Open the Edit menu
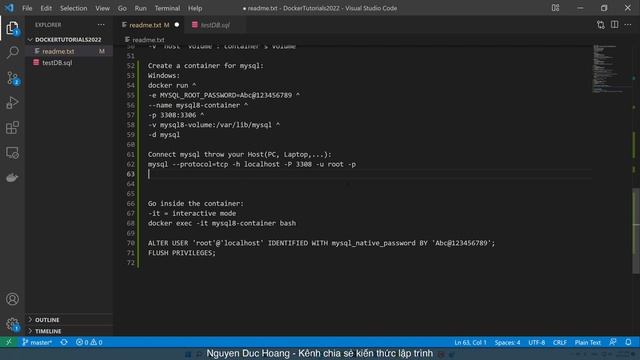Viewport: 640px width, 360px height. pyautogui.click(x=46, y=8)
